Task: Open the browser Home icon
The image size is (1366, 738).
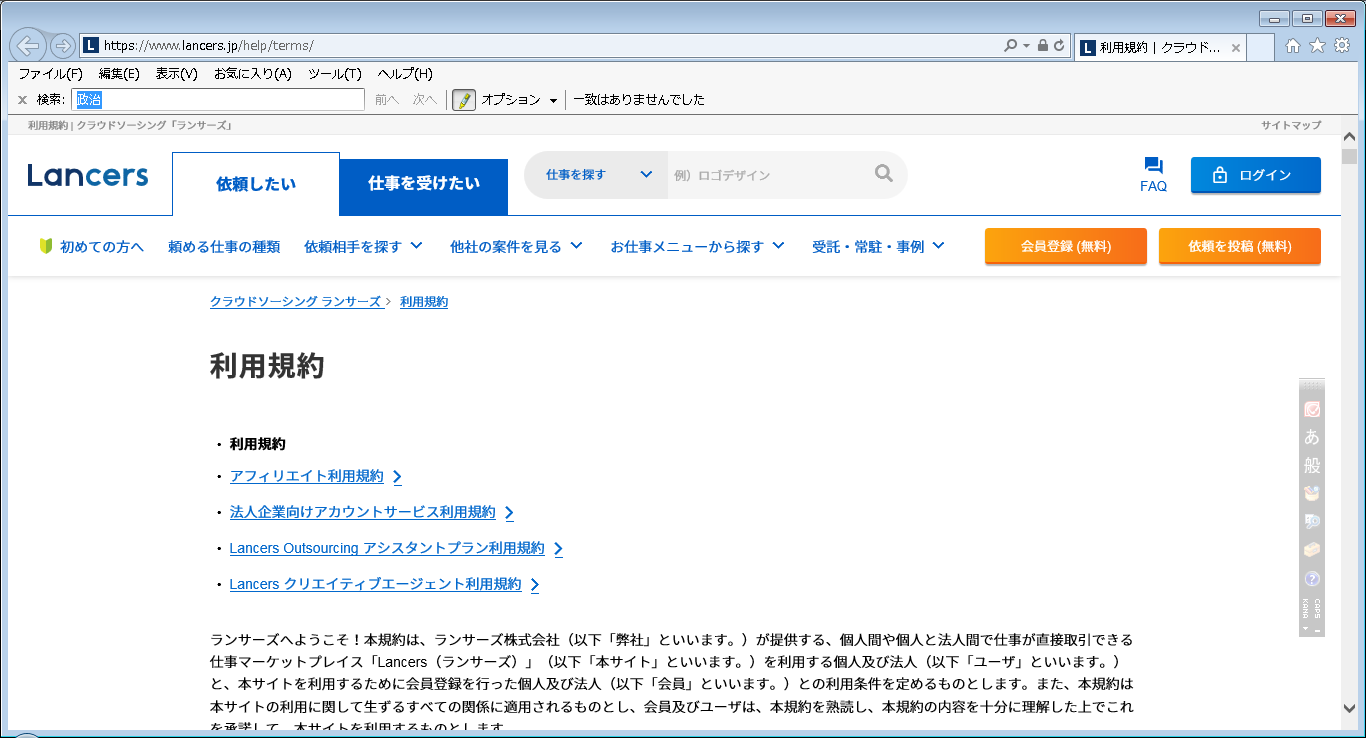Action: point(1293,46)
